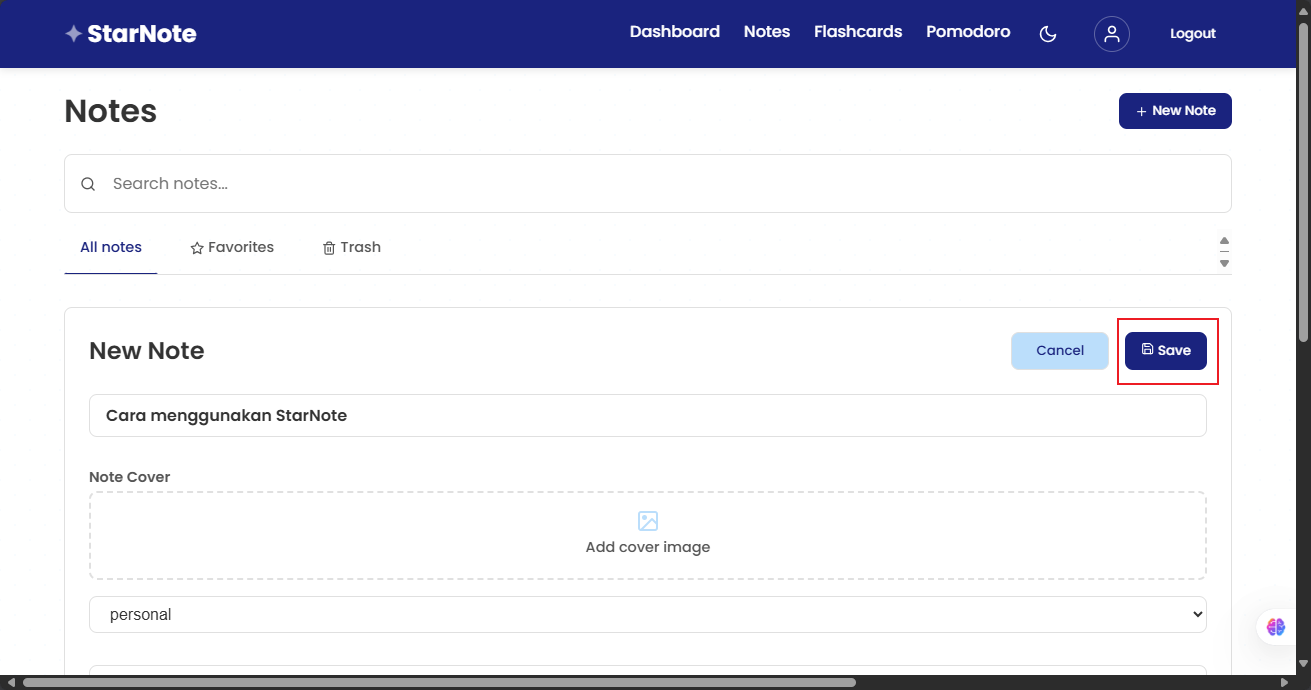Click the save disk icon inside Save button
This screenshot has width=1311, height=690.
point(1150,350)
